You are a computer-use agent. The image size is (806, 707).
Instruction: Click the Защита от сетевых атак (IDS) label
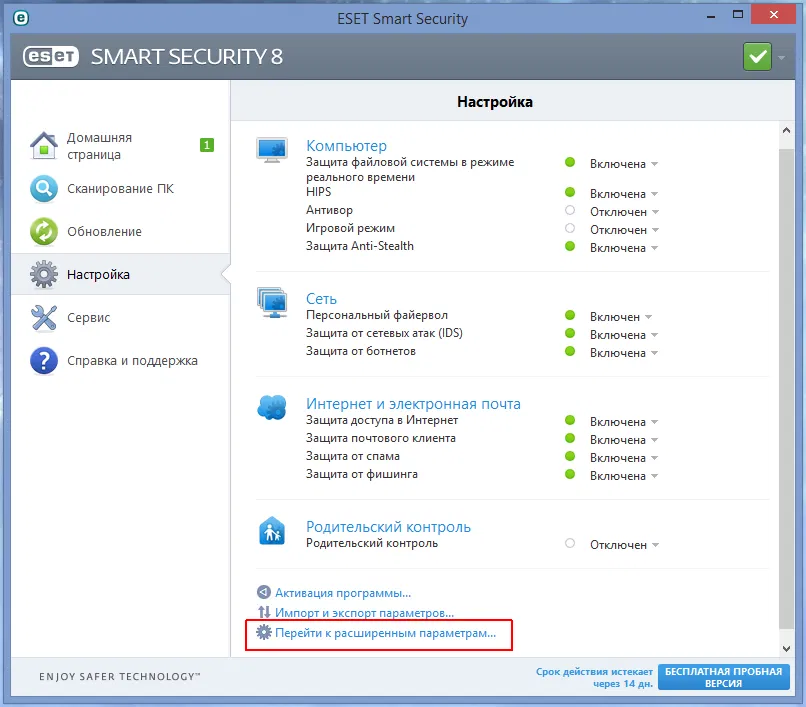click(x=384, y=333)
